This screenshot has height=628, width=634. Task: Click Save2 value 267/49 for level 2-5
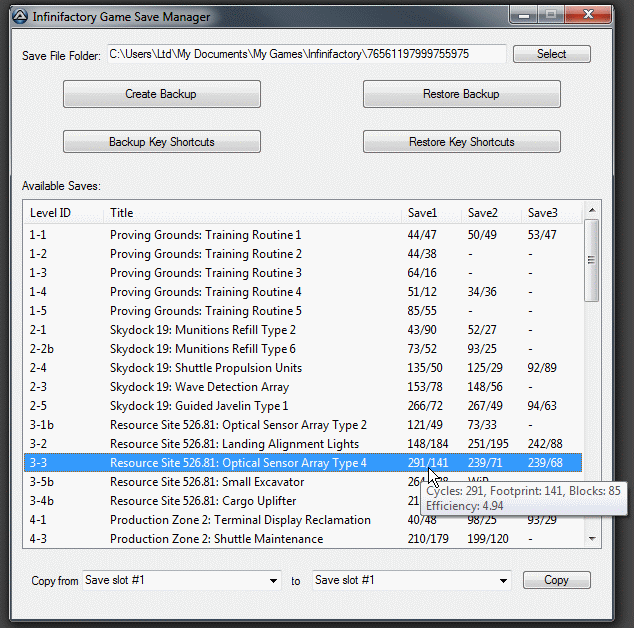pyautogui.click(x=485, y=406)
